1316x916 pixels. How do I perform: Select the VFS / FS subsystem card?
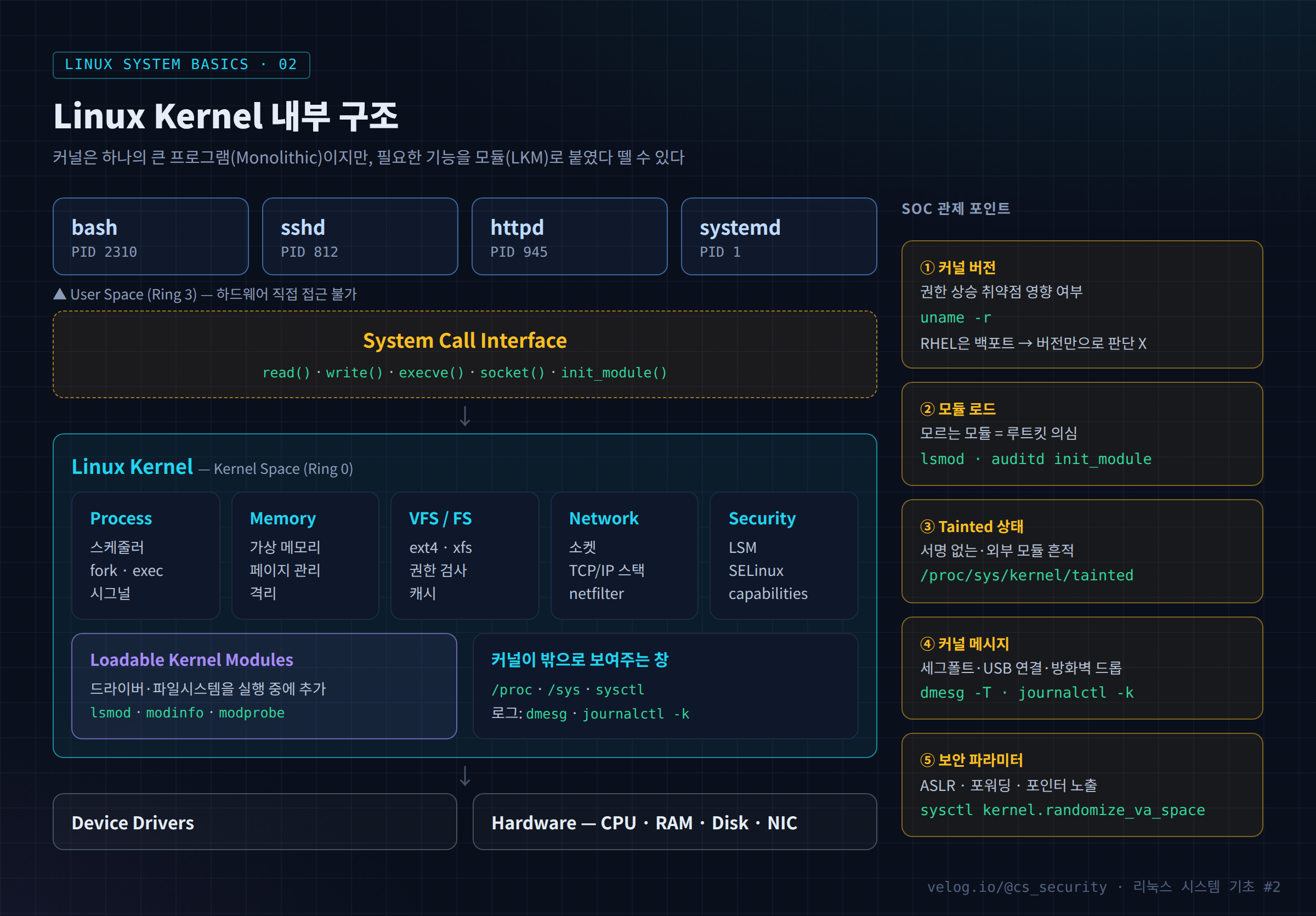(465, 556)
